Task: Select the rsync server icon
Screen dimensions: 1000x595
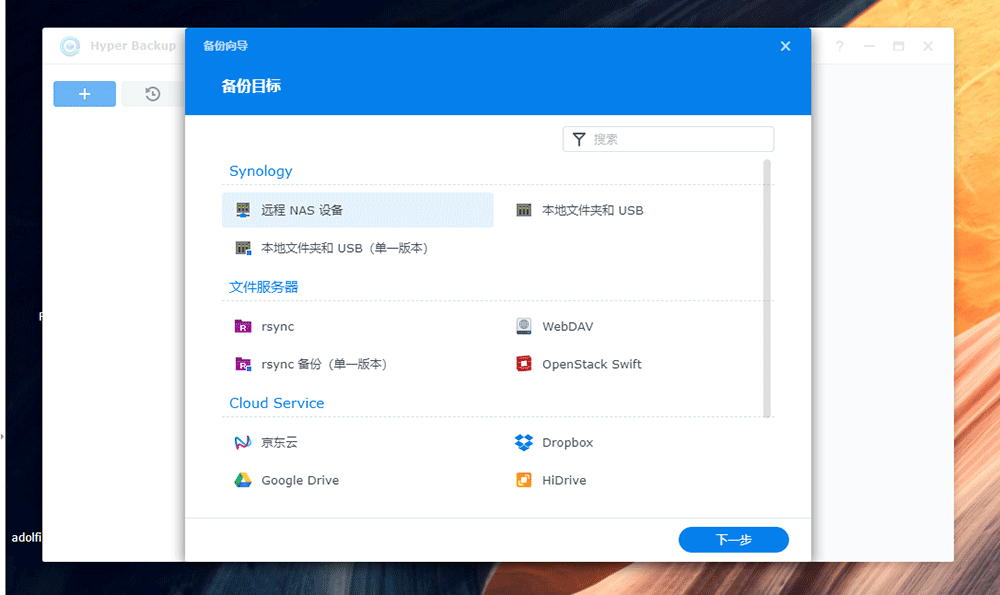Action: pos(243,327)
